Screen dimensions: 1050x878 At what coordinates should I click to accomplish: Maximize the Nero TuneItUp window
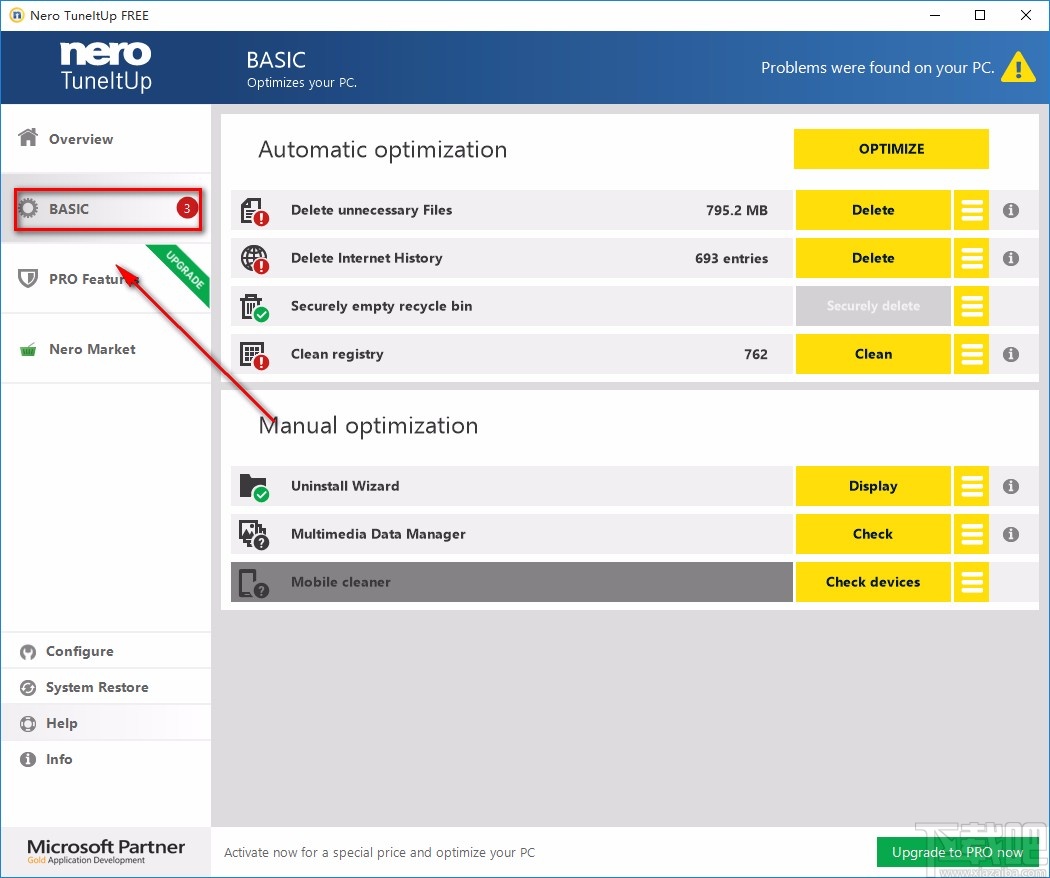coord(980,15)
